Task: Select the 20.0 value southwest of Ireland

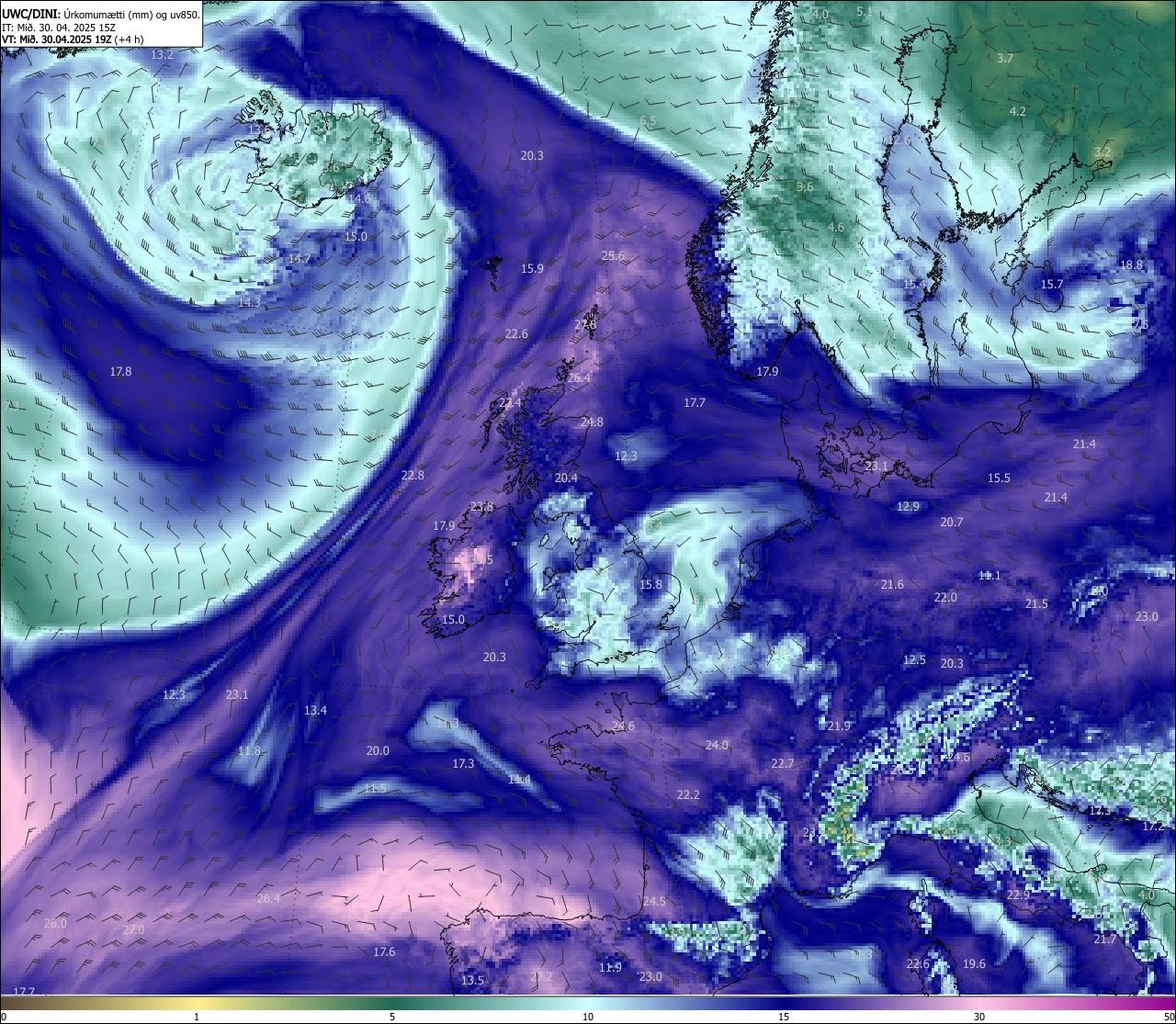Action: pyautogui.click(x=378, y=751)
